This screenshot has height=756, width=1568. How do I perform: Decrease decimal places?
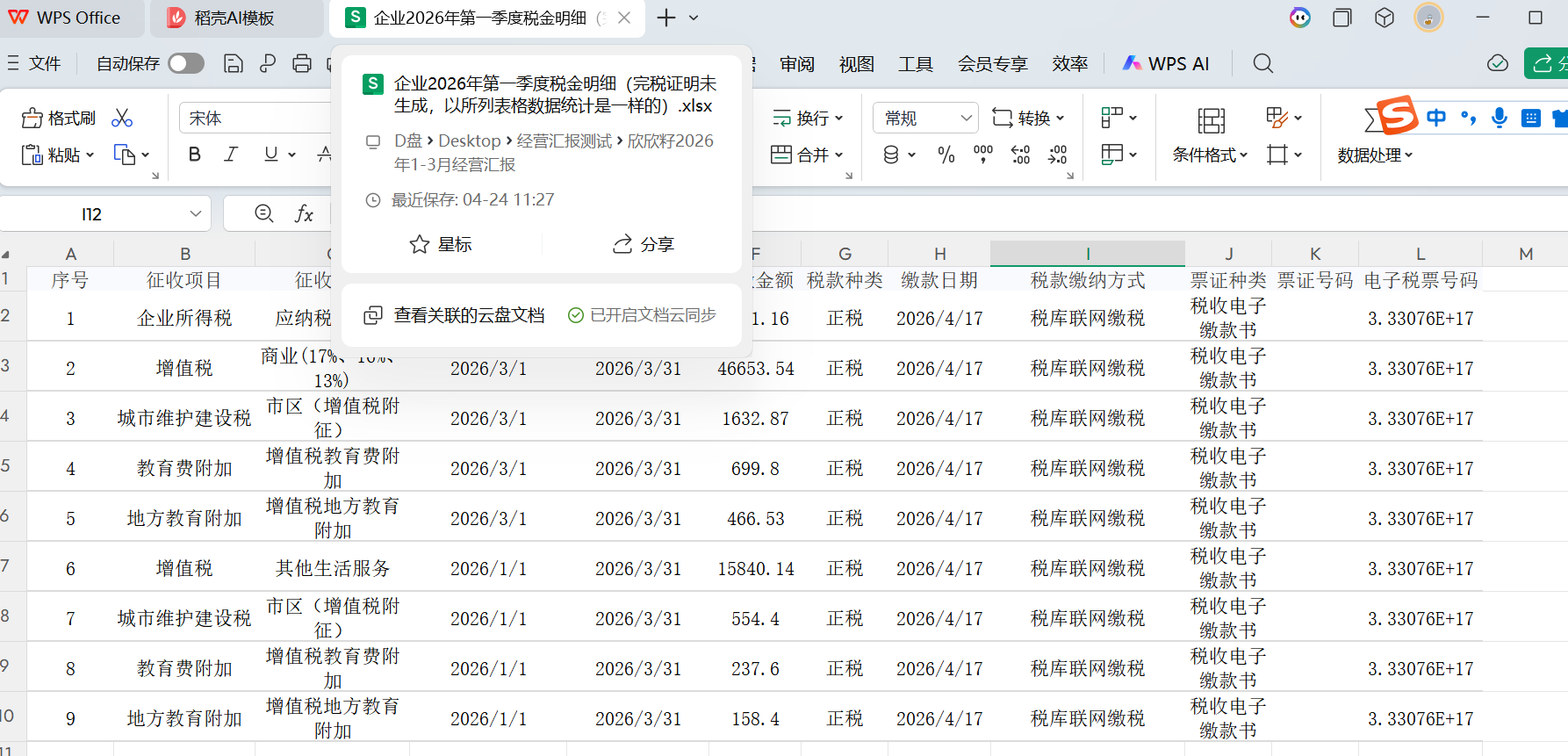point(1058,155)
